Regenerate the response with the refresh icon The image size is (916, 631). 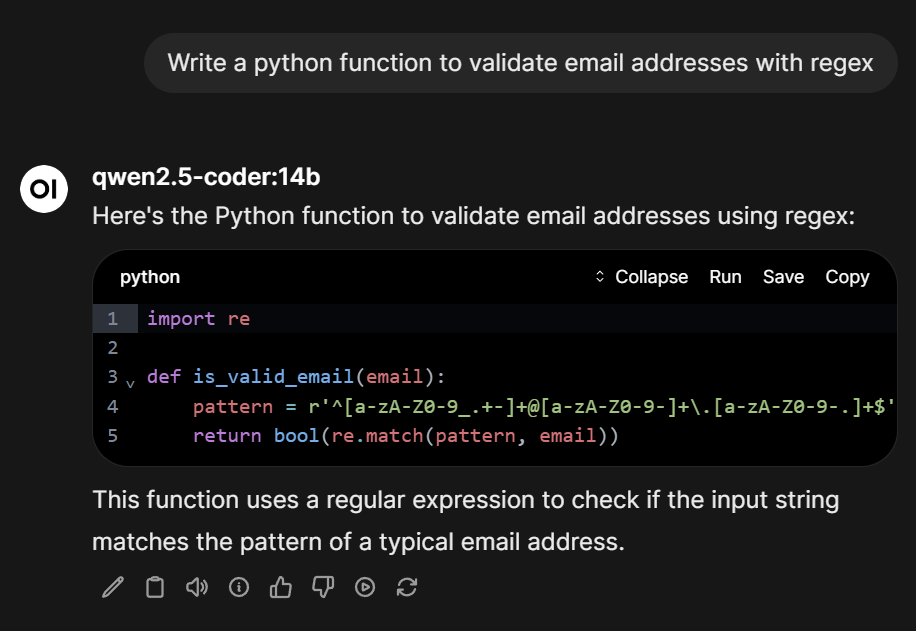[406, 587]
